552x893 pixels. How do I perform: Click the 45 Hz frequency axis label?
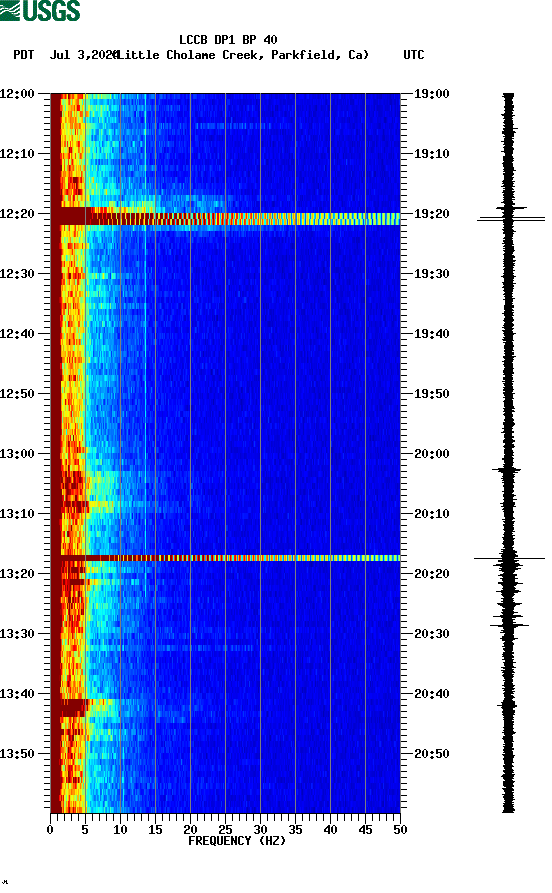365,830
